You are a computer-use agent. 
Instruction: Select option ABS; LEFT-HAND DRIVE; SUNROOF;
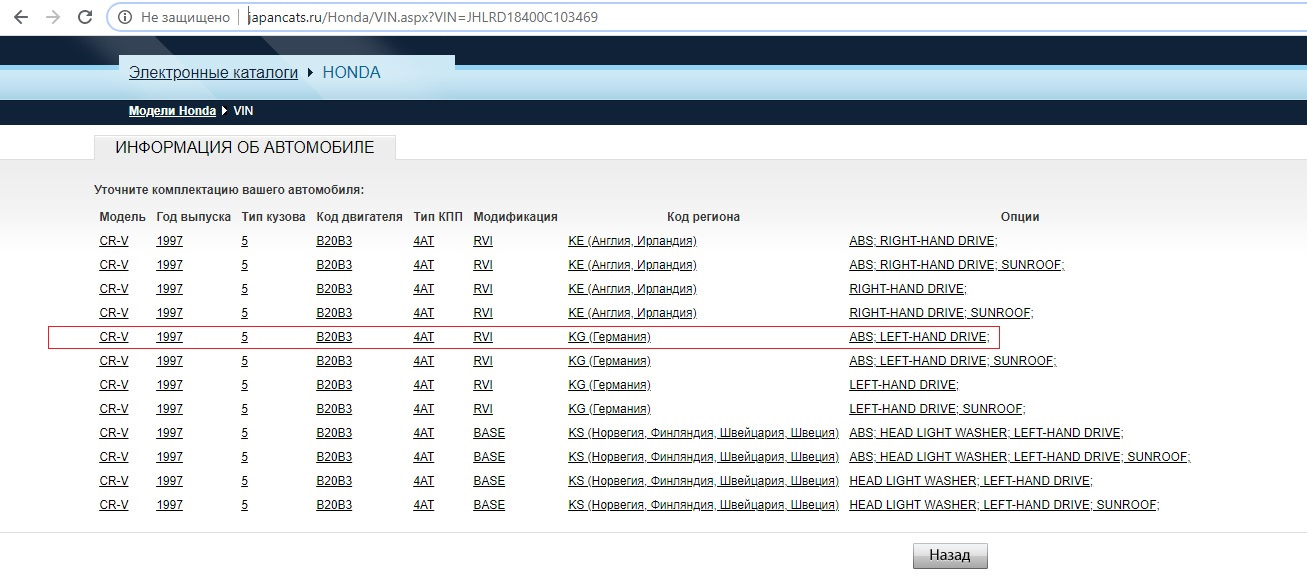pos(953,361)
